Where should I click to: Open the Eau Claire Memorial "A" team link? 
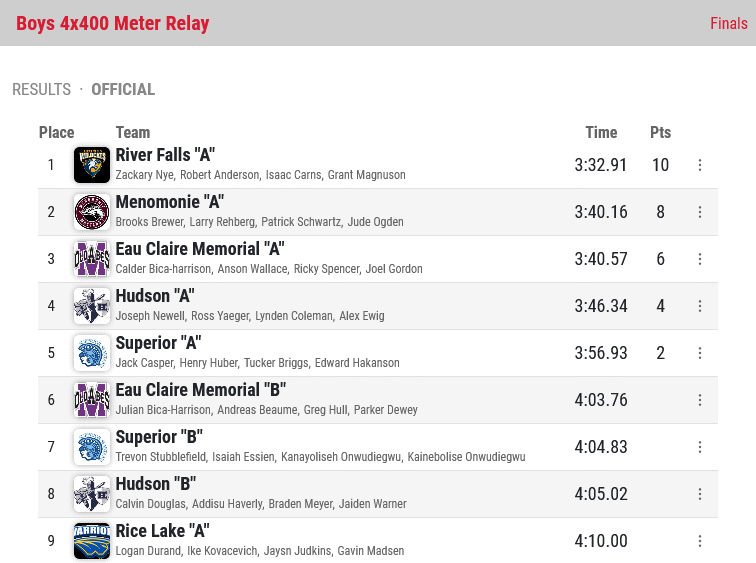tap(200, 249)
